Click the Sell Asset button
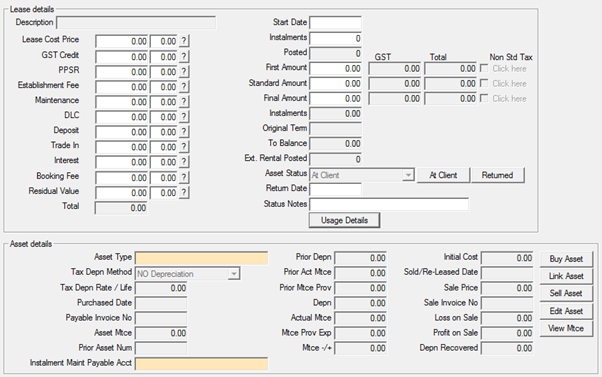This screenshot has height=377, width=602. point(566,293)
